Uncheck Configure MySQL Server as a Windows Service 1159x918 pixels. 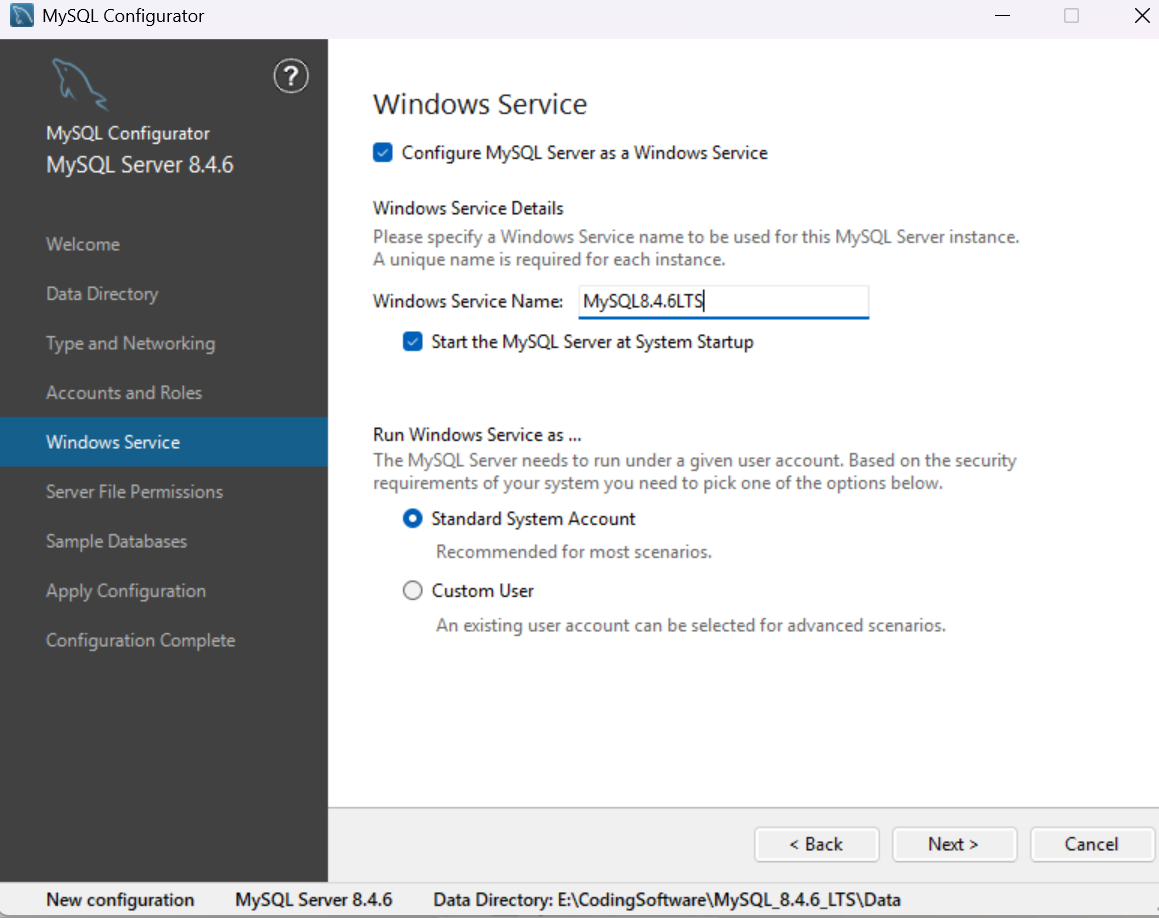[x=382, y=152]
